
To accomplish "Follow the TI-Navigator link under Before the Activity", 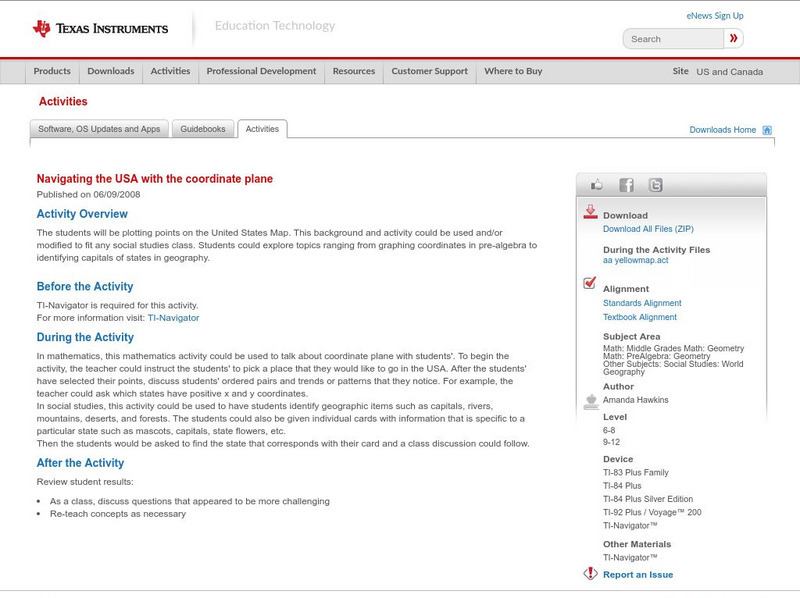I will [173, 318].
